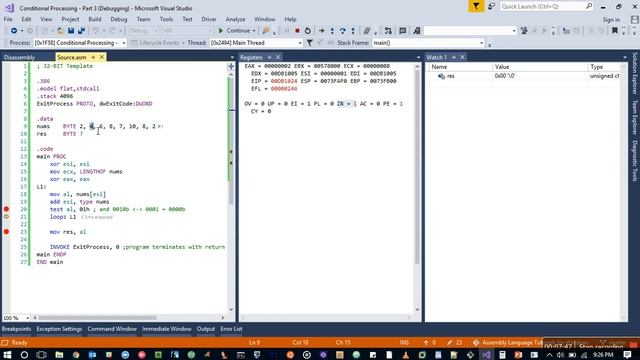Open Cortana search circle on taskbar
This screenshot has height=360, width=640.
24,355
